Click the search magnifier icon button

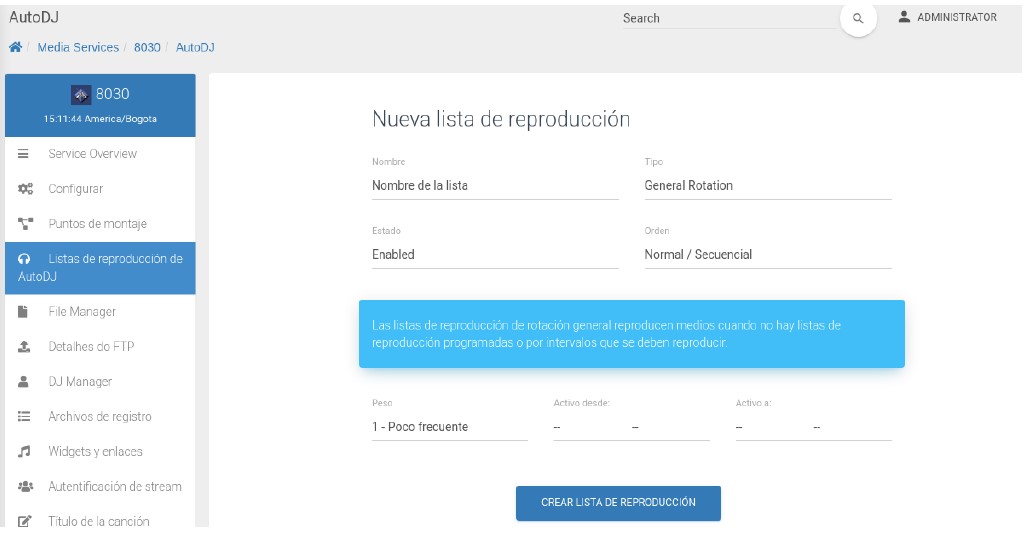click(858, 18)
